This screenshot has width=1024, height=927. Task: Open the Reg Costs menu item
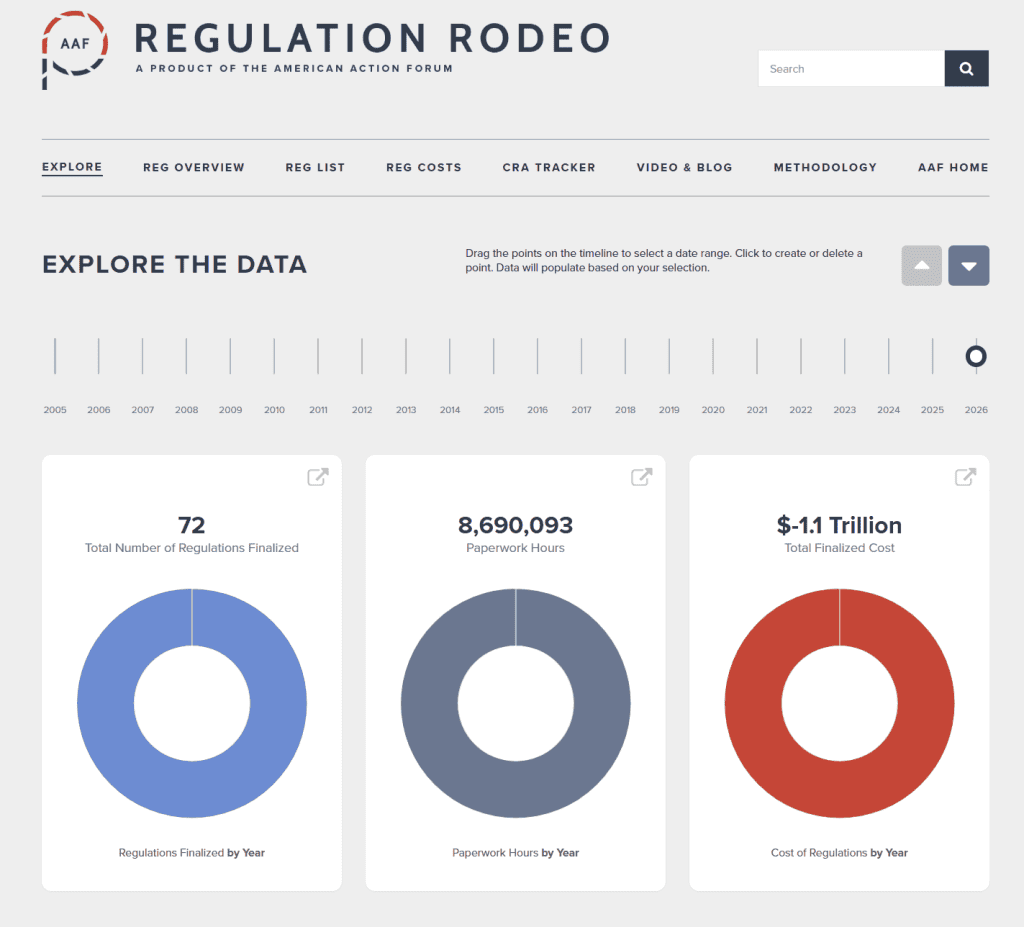(424, 168)
